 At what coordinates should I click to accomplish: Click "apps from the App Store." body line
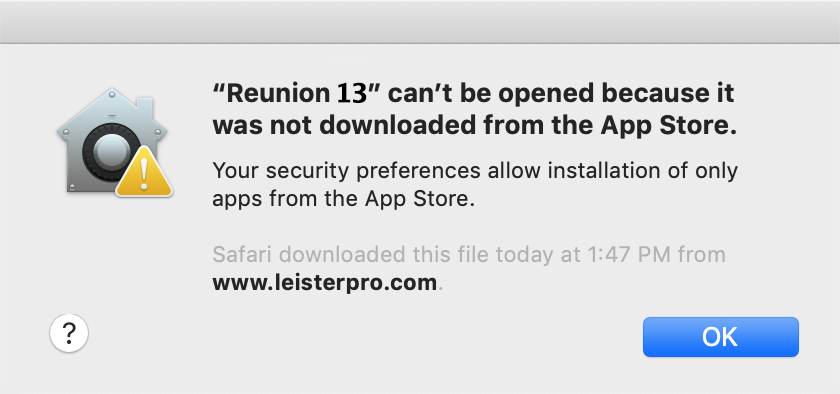click(x=344, y=199)
